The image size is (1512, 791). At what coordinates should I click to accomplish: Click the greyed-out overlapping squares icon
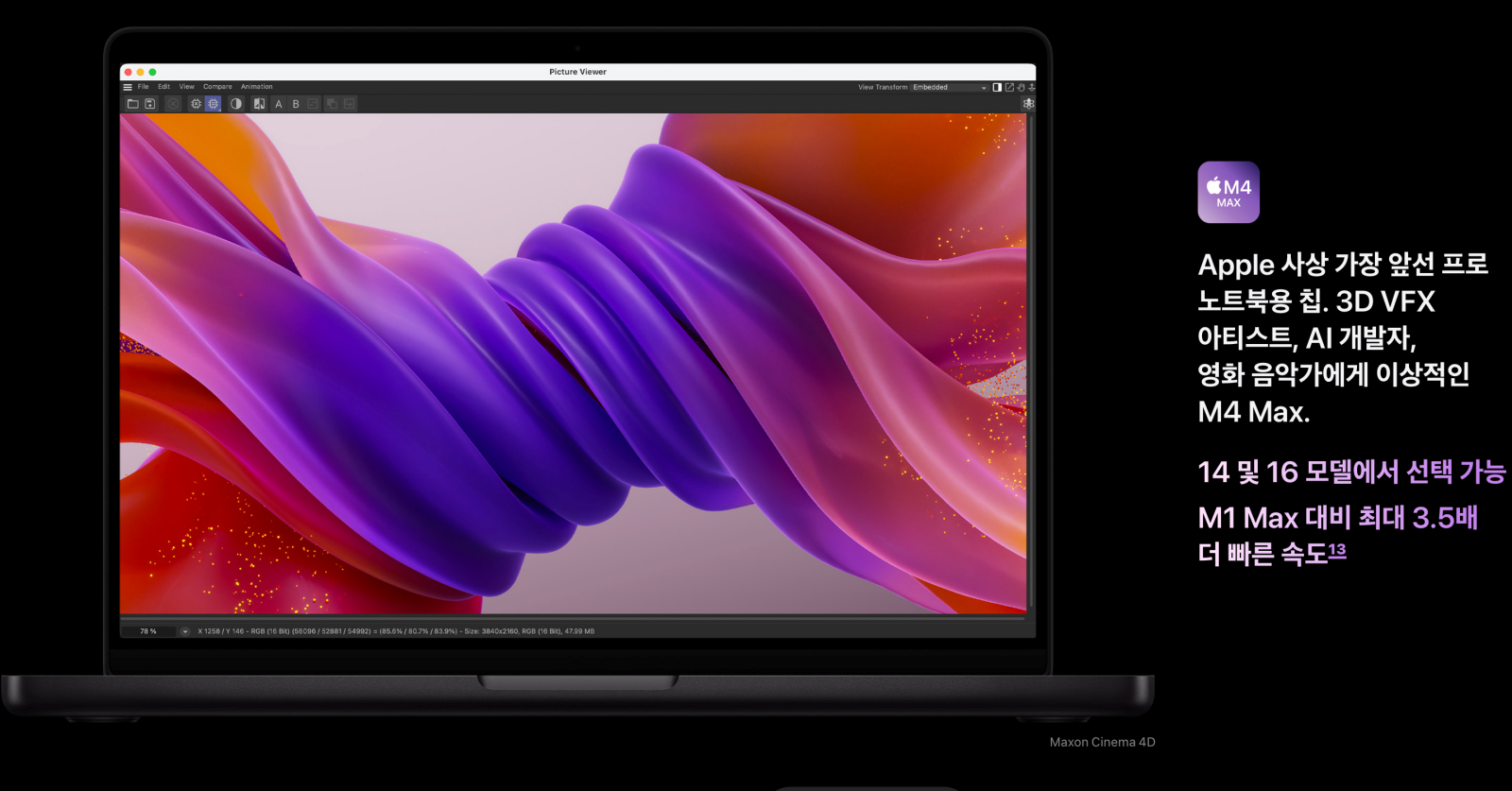(x=332, y=104)
